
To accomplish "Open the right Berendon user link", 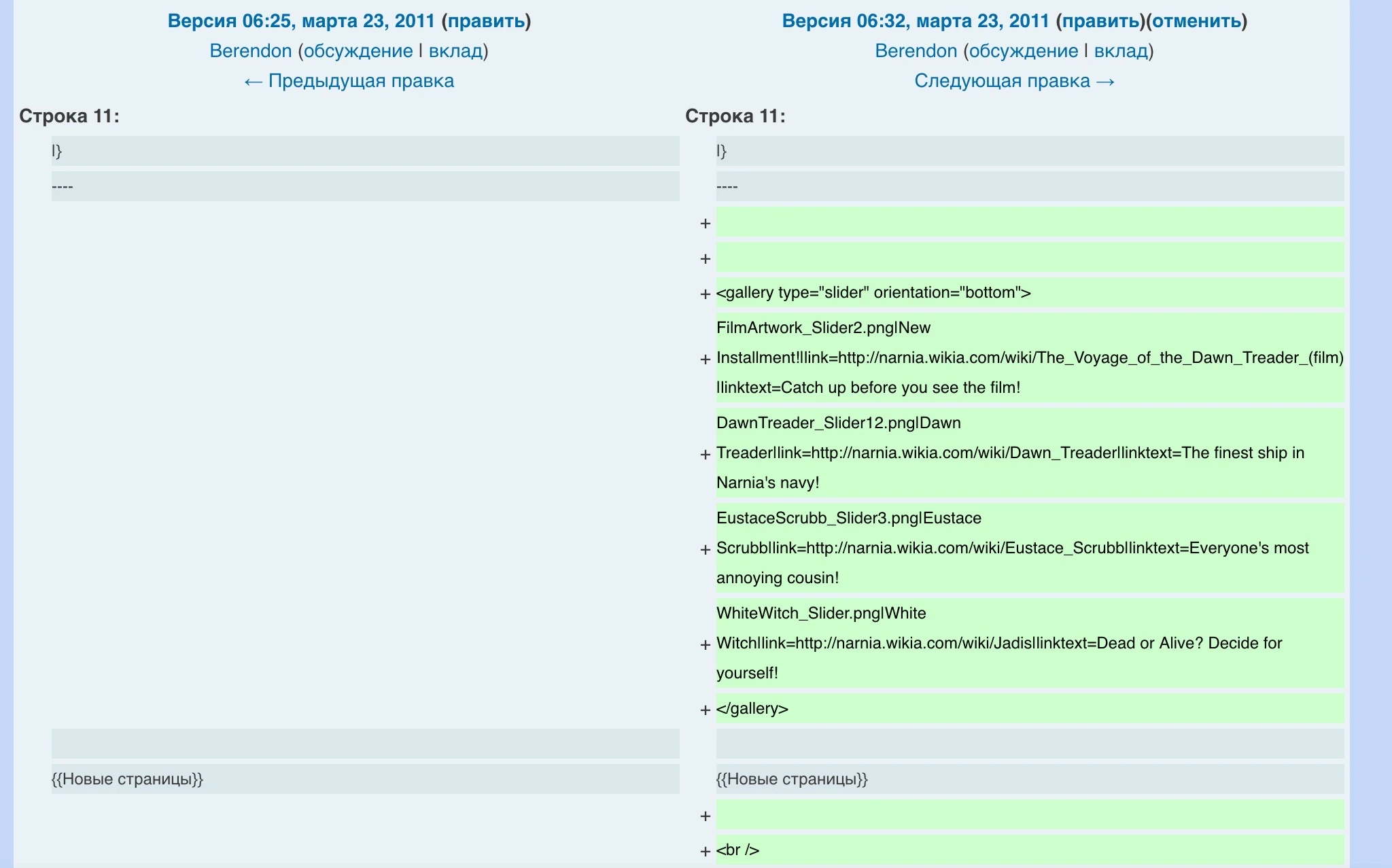I will click(916, 51).
